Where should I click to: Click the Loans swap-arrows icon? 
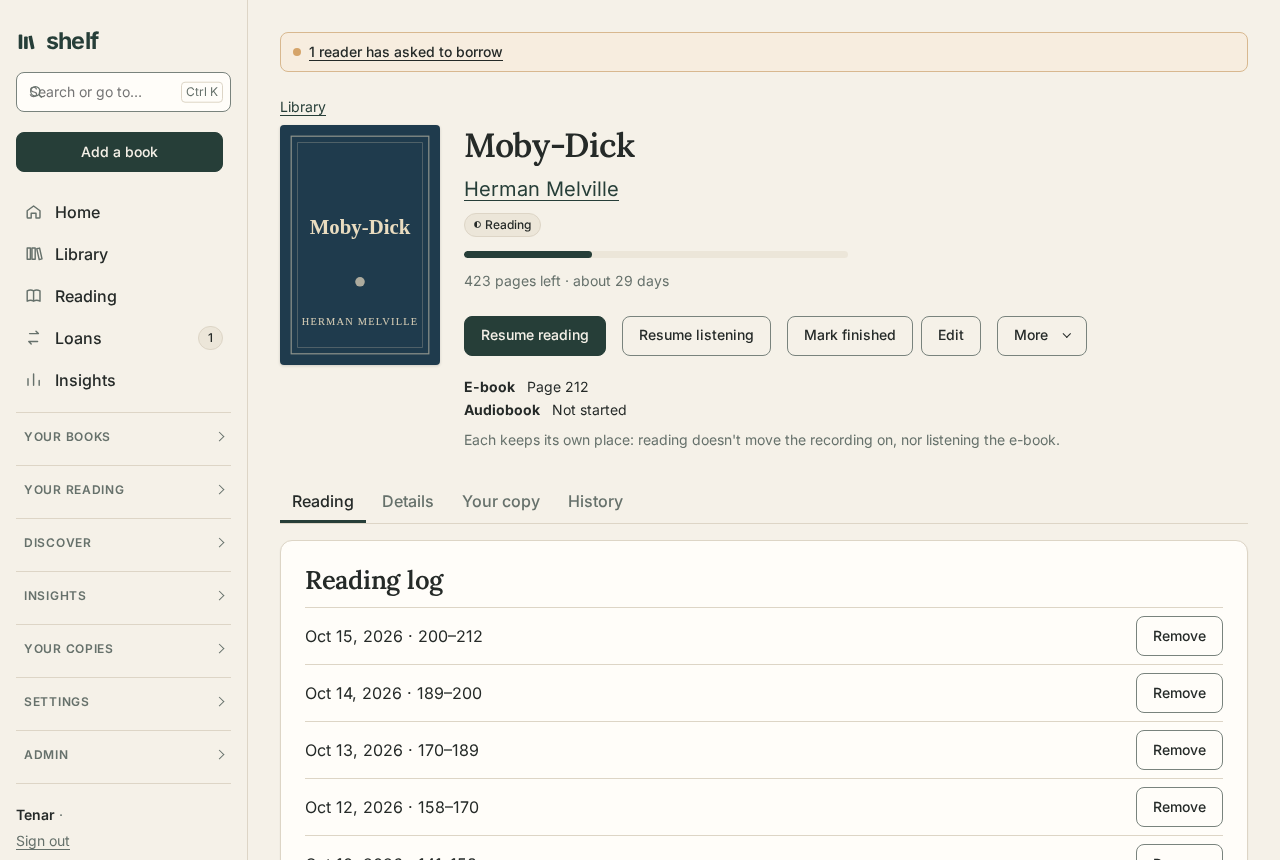[34, 338]
